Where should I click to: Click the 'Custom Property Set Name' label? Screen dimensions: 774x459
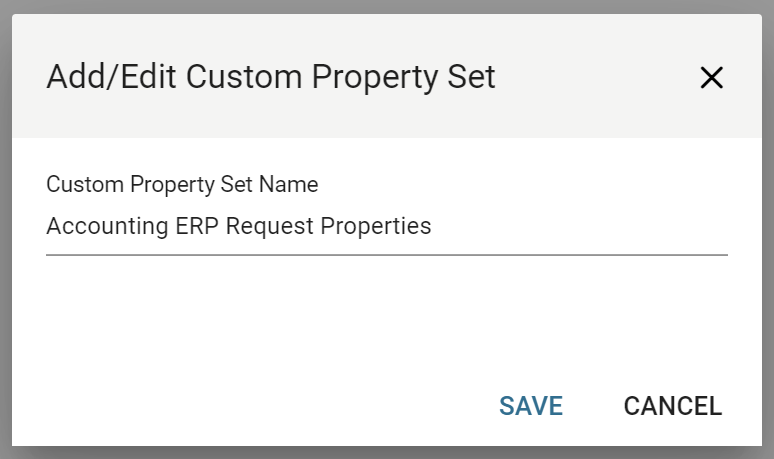(182, 185)
